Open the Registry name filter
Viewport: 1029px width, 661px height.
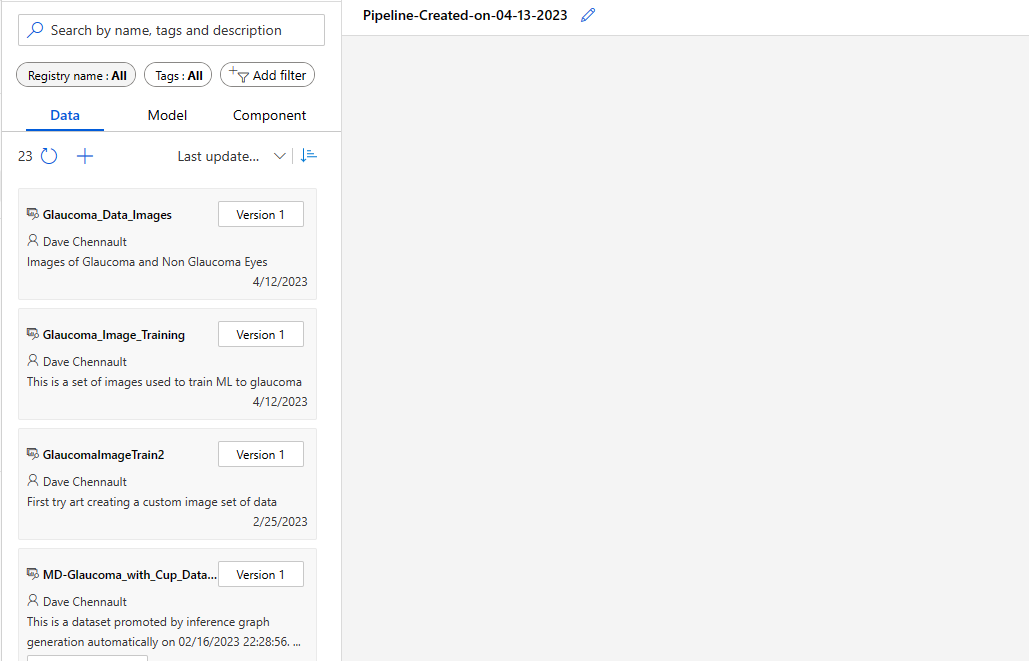tap(75, 74)
